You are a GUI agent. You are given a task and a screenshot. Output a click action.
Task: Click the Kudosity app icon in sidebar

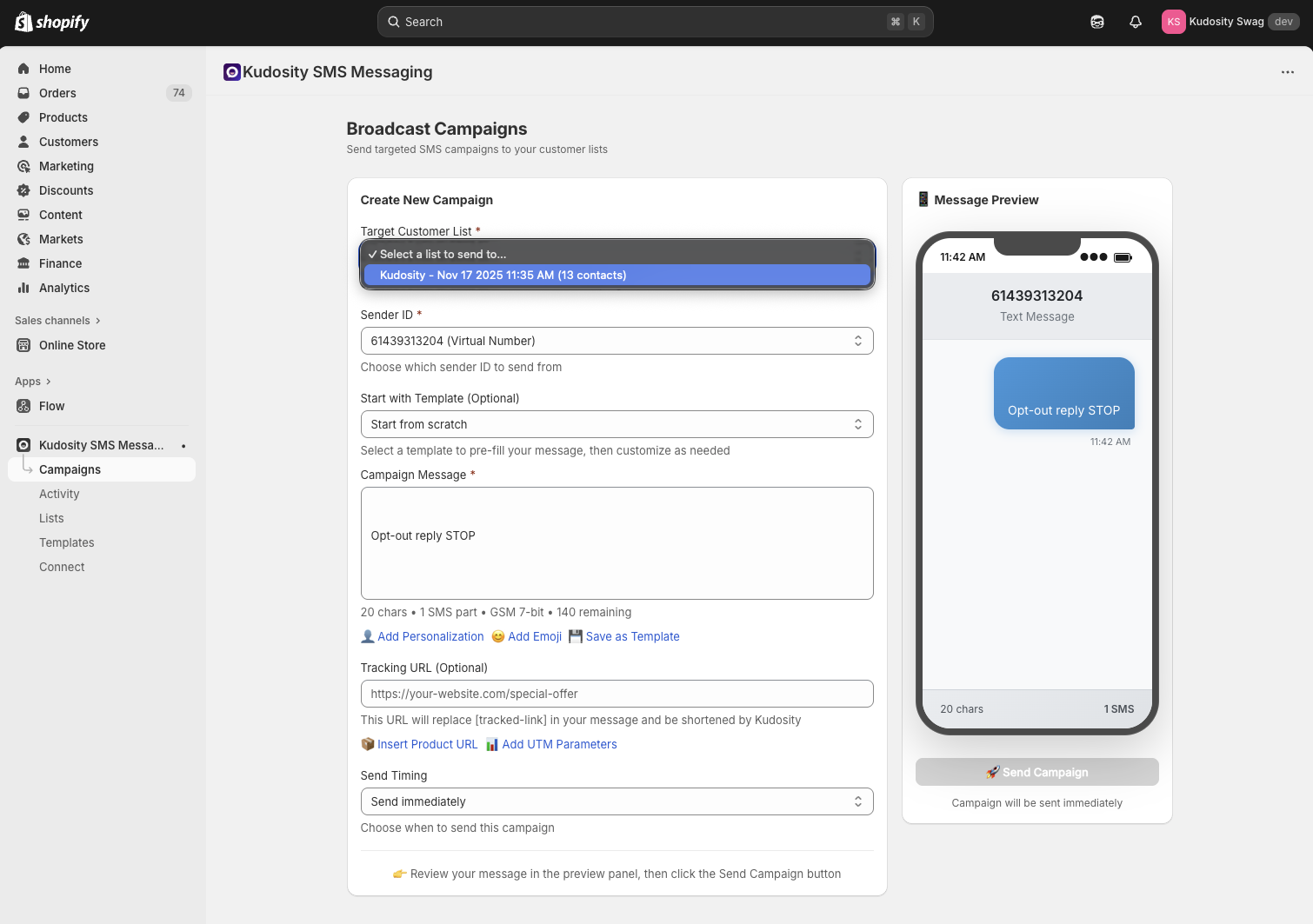pos(23,445)
